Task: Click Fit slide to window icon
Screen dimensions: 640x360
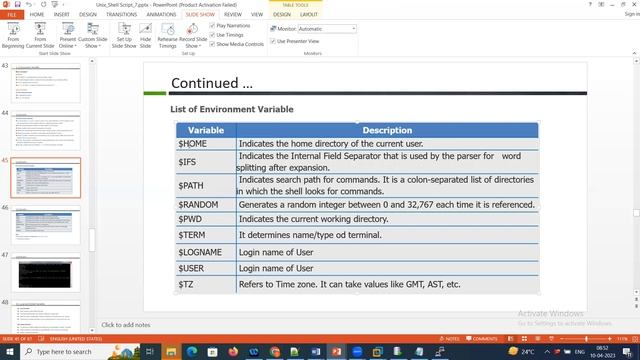Action: click(x=635, y=339)
